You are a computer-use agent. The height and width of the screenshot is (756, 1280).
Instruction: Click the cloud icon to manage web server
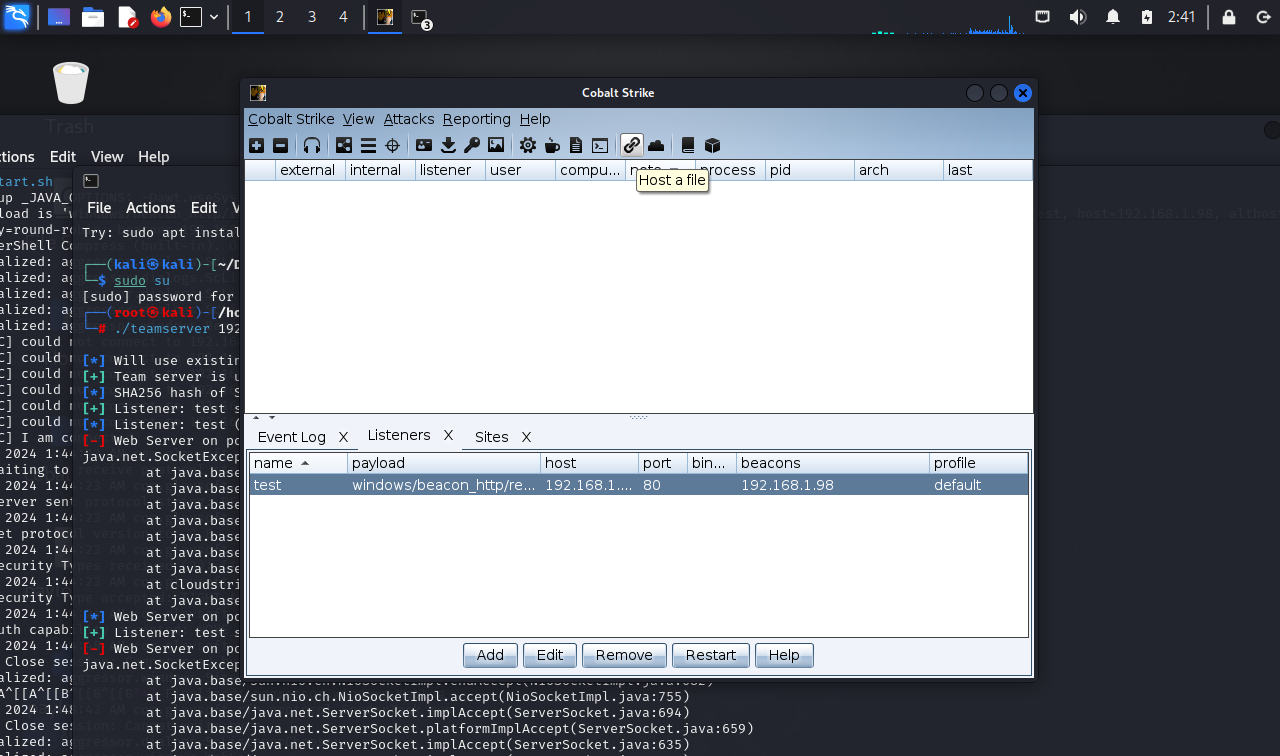click(656, 146)
